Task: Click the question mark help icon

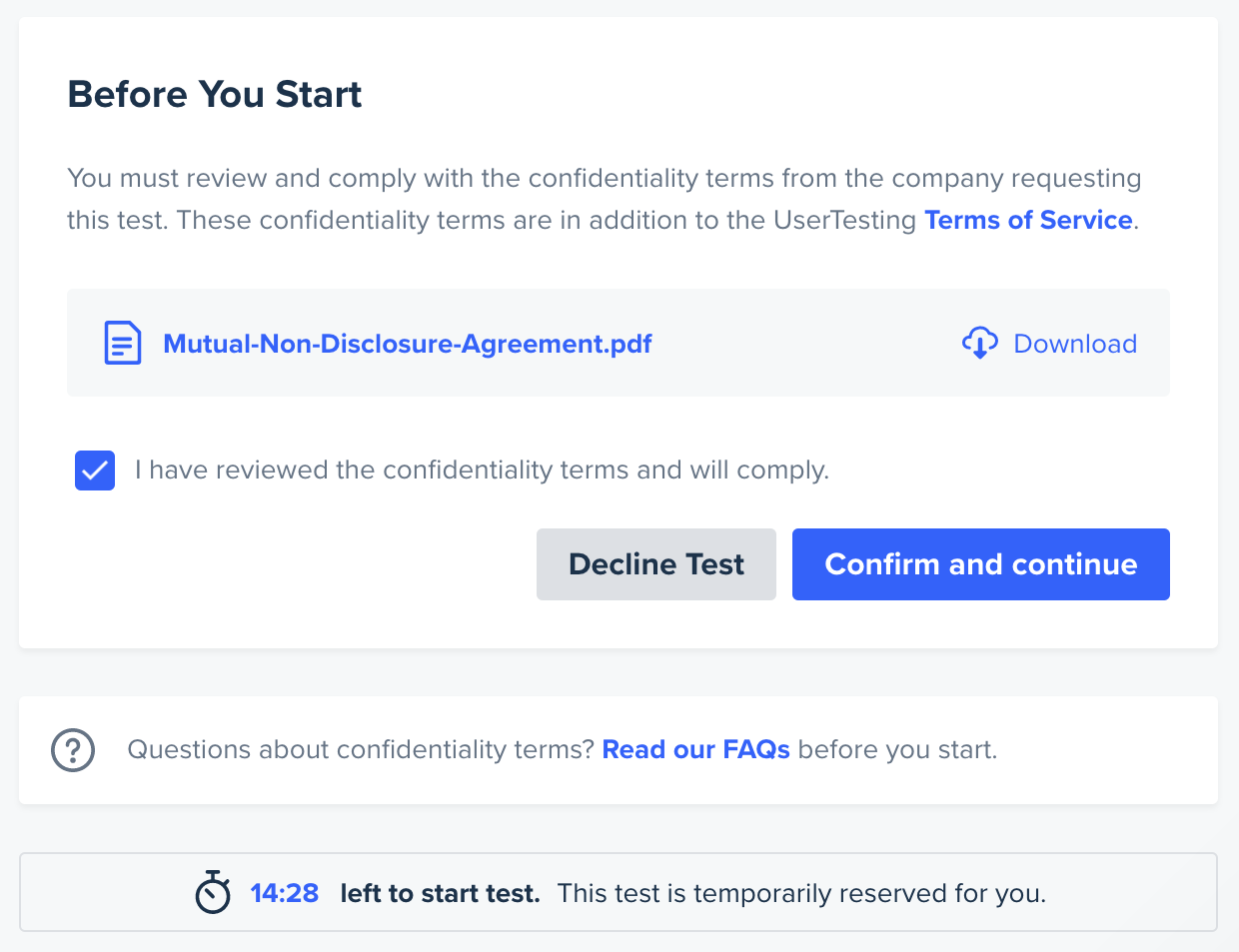Action: [x=73, y=750]
